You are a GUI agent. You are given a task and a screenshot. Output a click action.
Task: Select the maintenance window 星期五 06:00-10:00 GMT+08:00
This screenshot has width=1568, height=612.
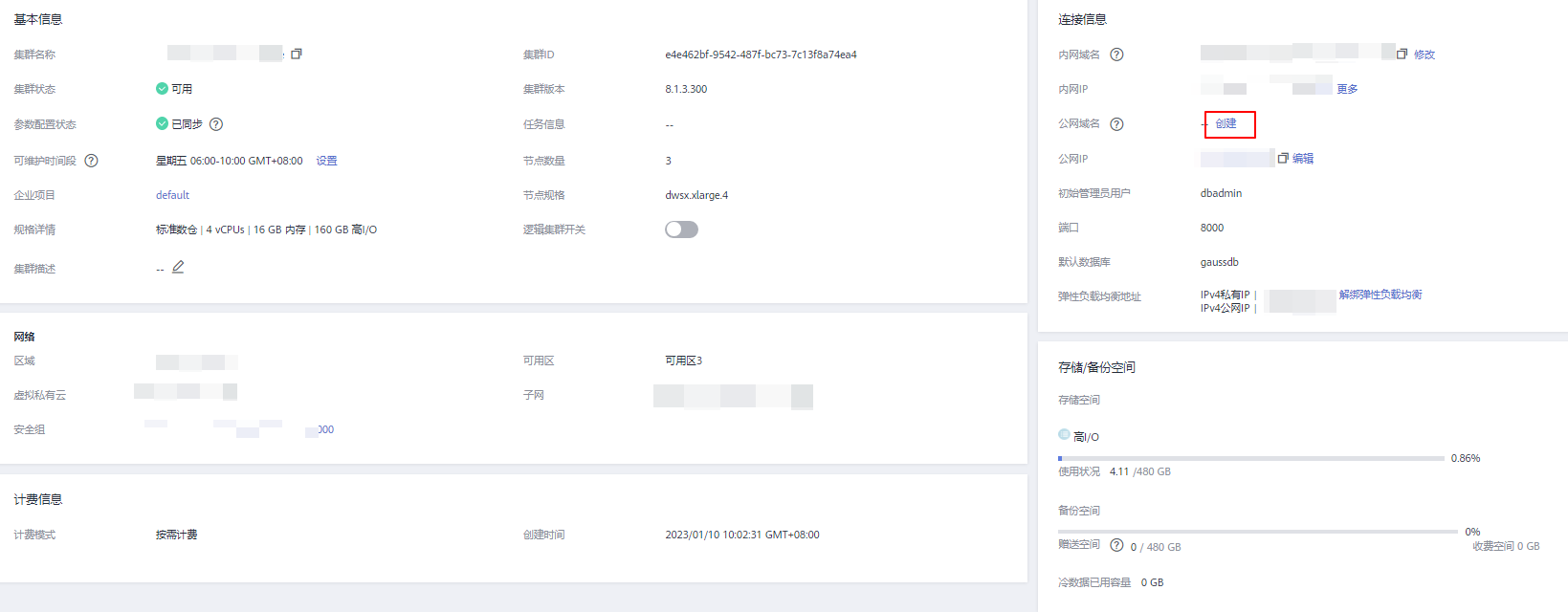(x=230, y=161)
